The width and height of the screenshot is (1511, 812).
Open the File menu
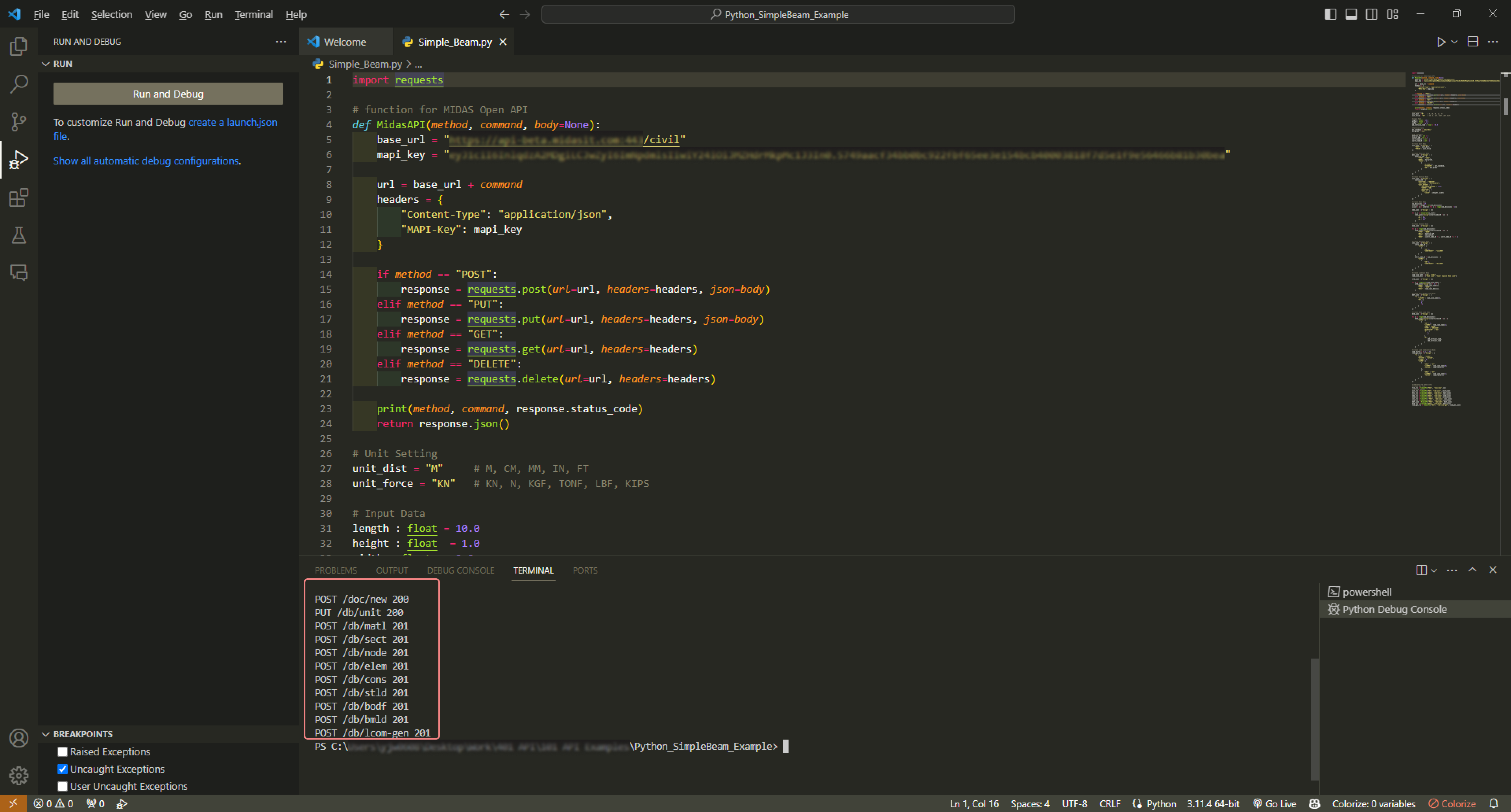pos(41,14)
